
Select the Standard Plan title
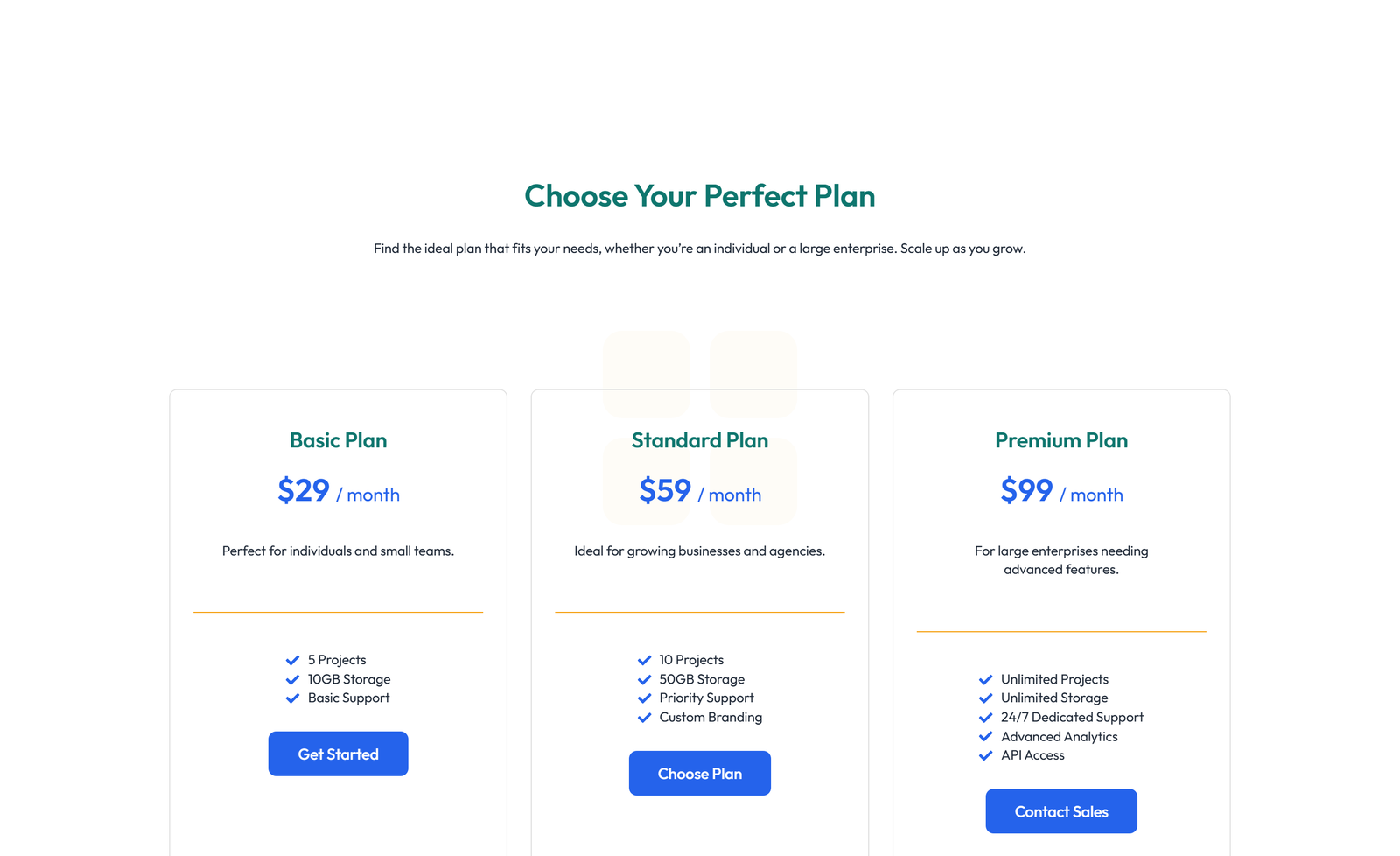[699, 440]
